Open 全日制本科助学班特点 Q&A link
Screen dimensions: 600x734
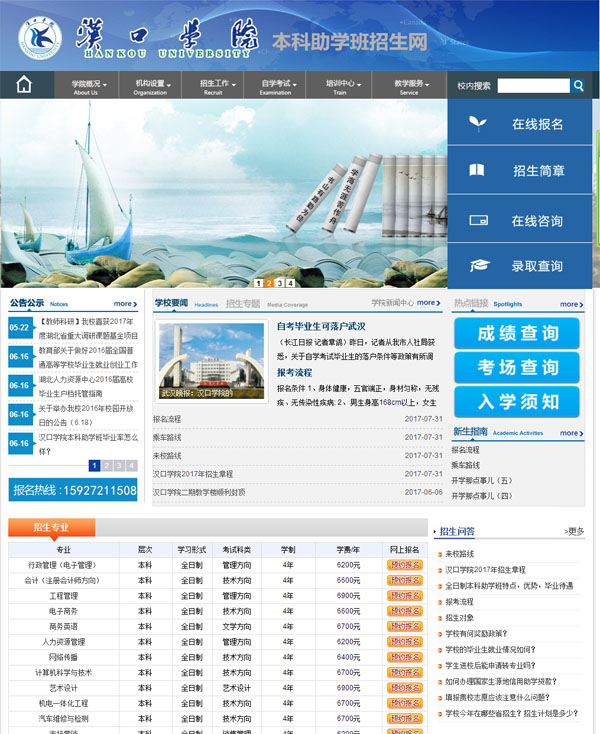[x=509, y=586]
